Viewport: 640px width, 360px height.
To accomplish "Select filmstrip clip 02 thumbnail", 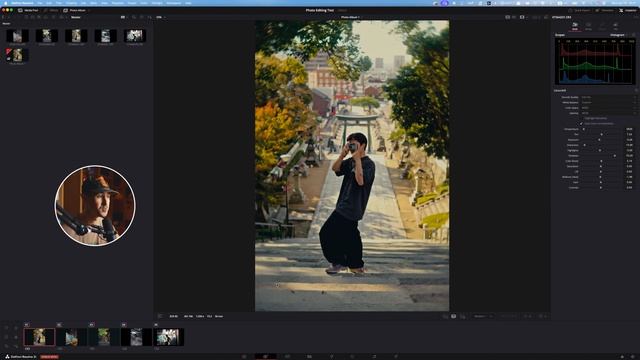I will click(x=71, y=337).
